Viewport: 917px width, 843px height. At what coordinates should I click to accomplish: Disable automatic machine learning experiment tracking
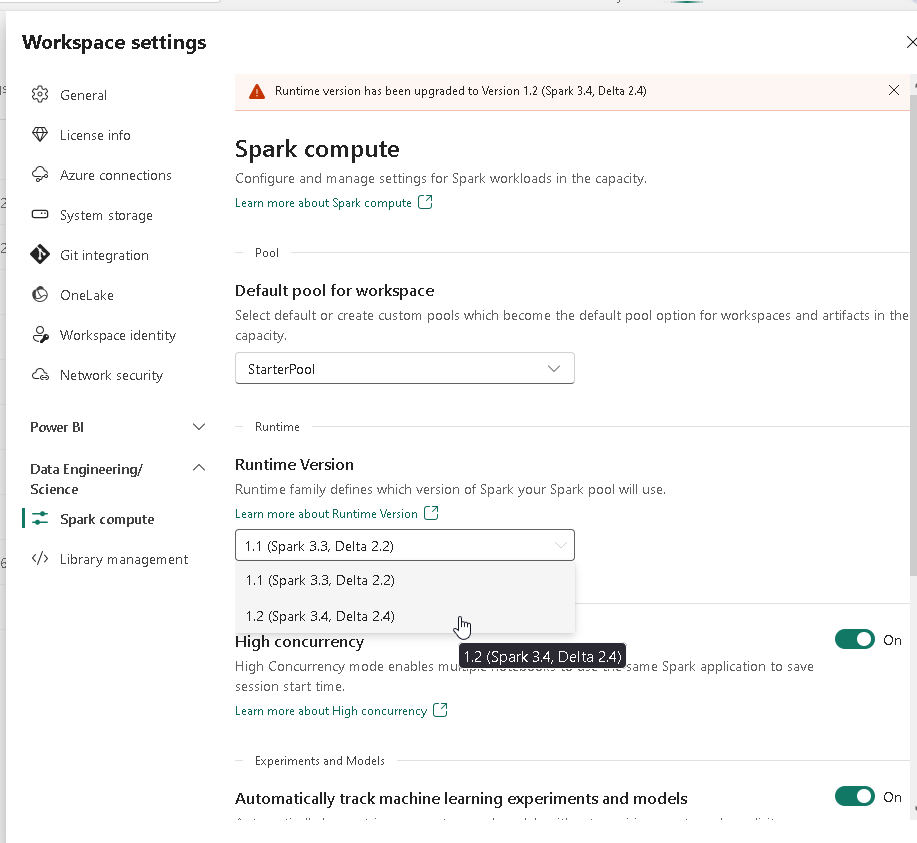pyautogui.click(x=854, y=796)
